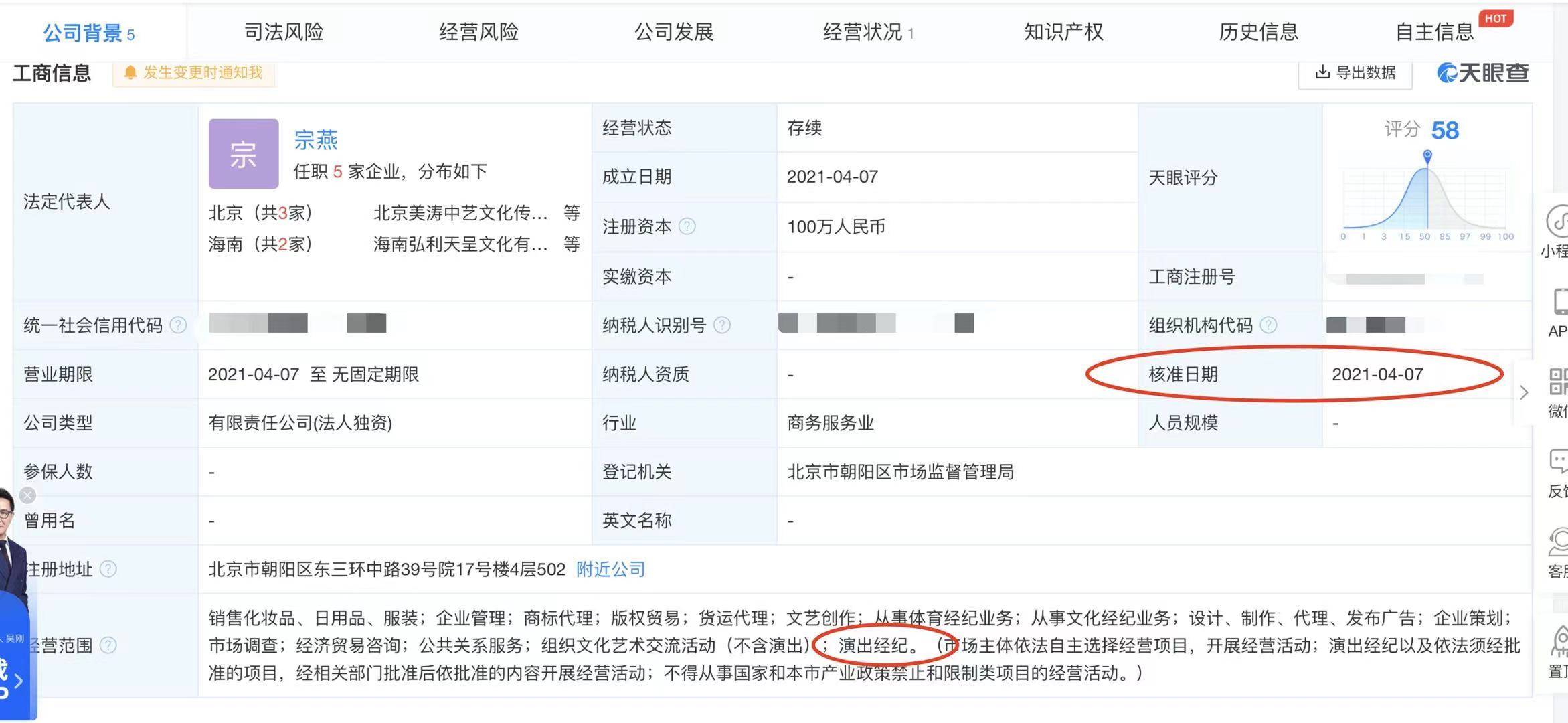The width and height of the screenshot is (1568, 723).
Task: Open the 附近公司 link
Action: 609,570
